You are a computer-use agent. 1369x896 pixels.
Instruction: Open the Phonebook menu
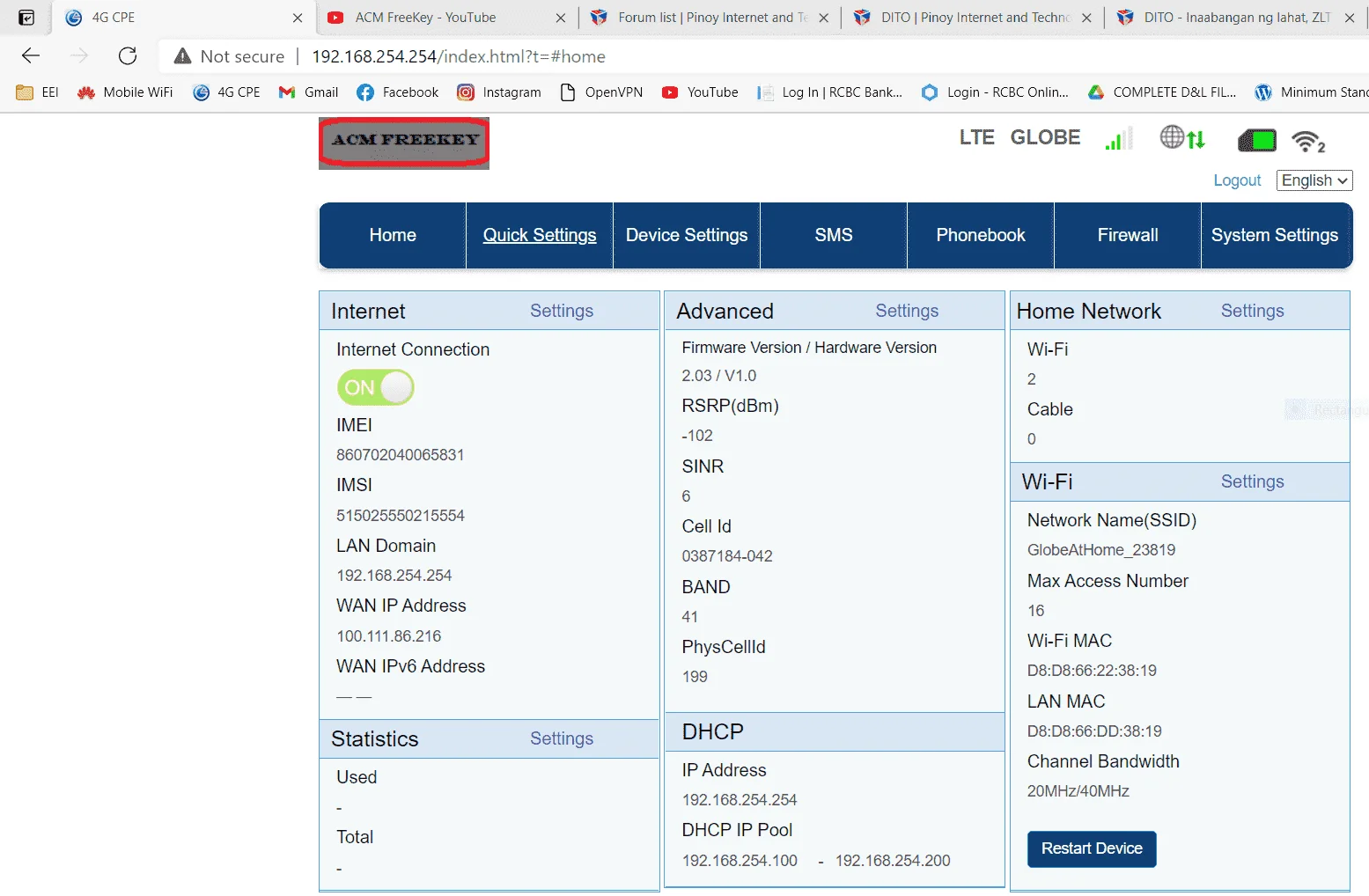click(x=981, y=235)
